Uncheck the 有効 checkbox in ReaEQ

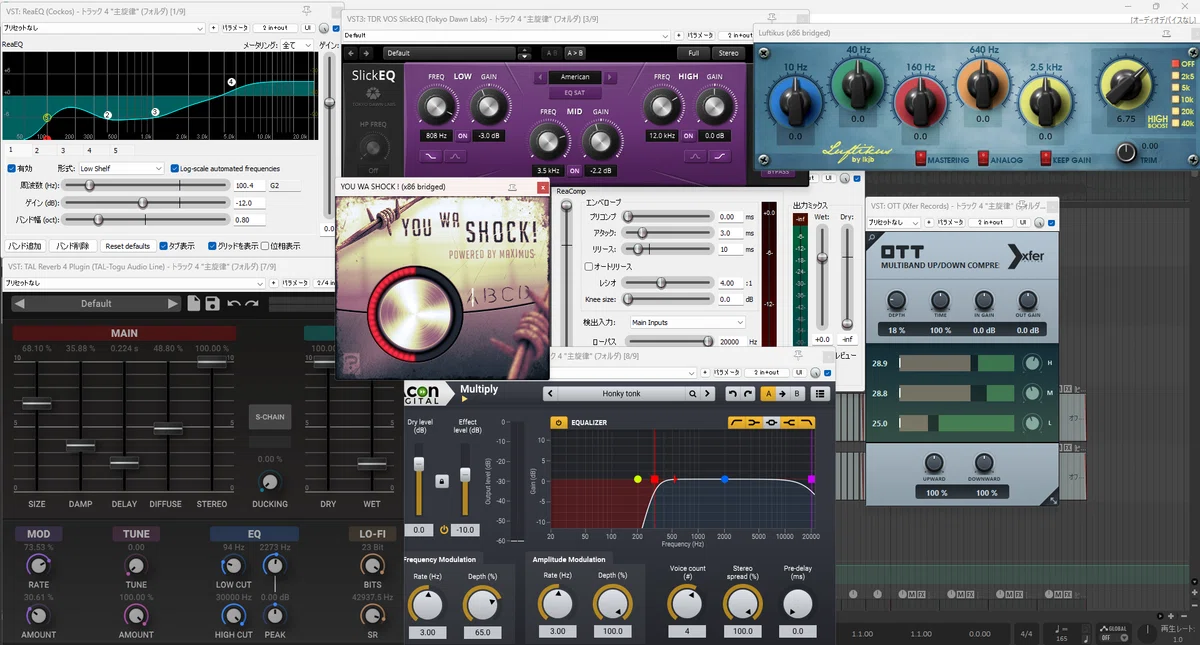tap(12, 169)
